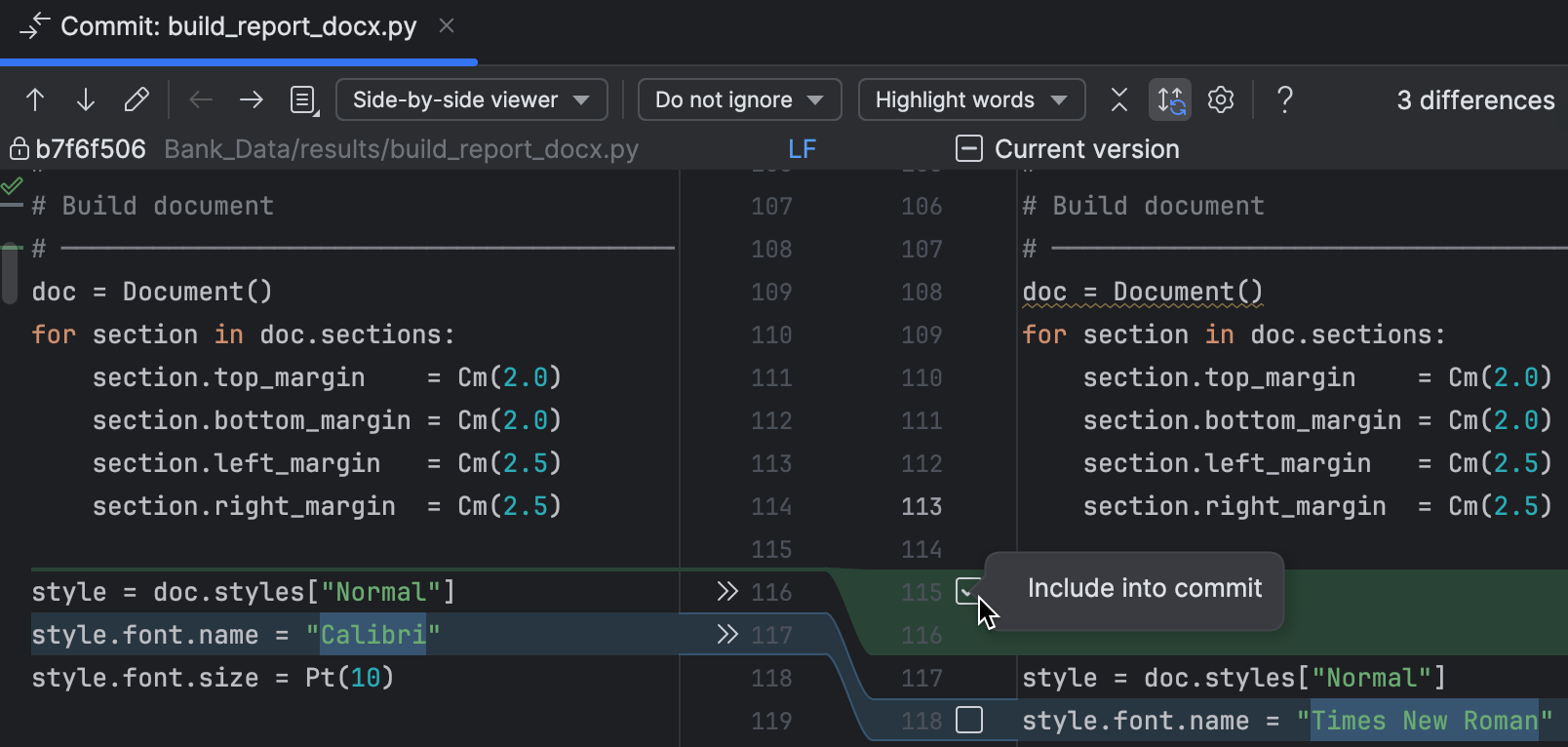The image size is (1568, 747).
Task: Jump to next difference with down arrow
Action: [x=86, y=99]
